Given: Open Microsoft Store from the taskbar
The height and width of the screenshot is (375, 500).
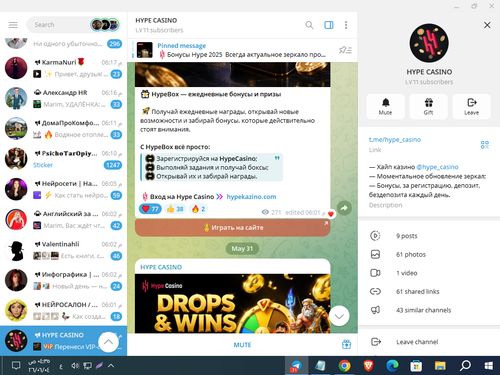Looking at the screenshot, I should 416,366.
